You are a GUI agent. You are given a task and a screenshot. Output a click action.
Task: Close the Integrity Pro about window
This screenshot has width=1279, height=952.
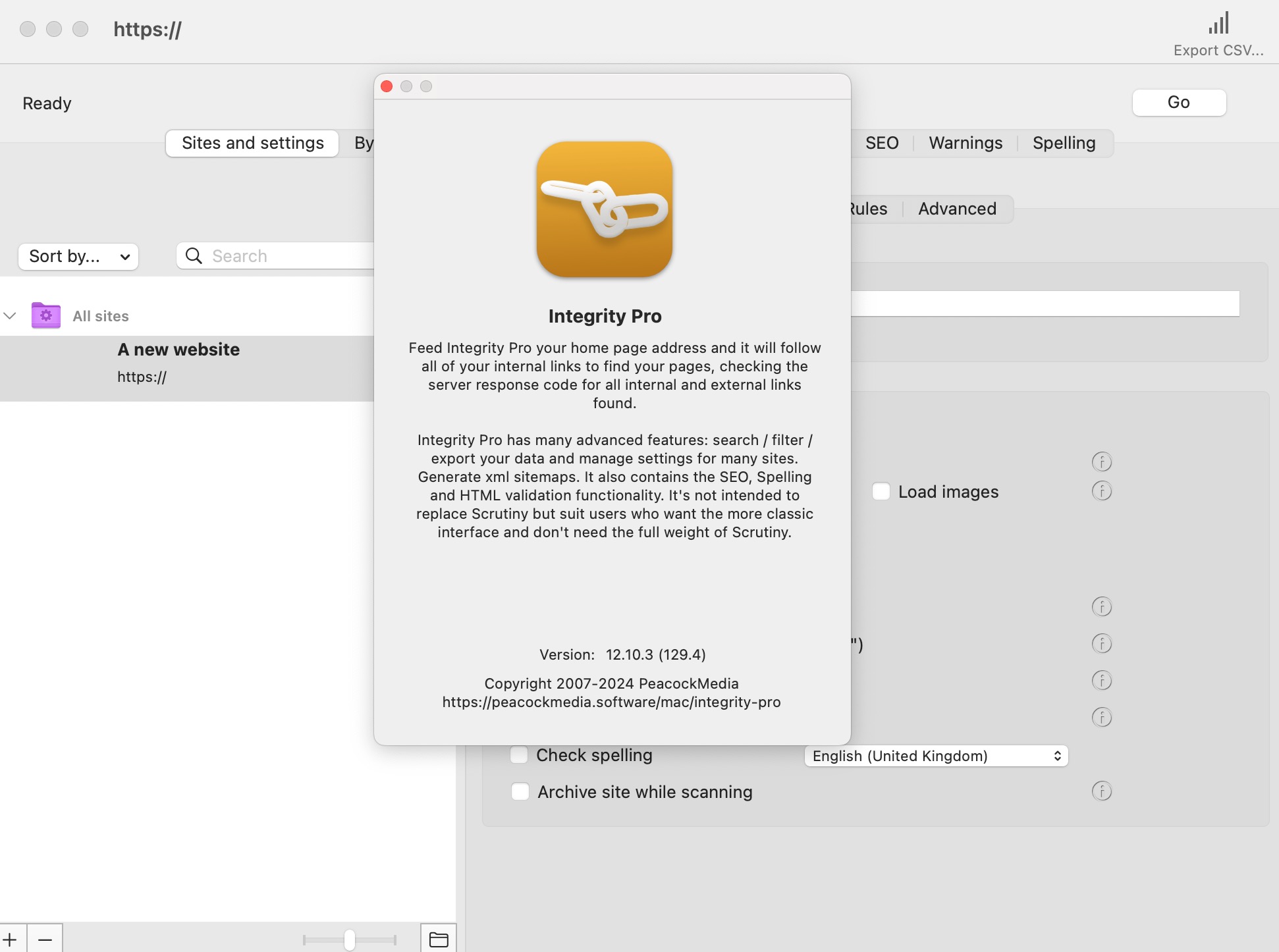click(387, 86)
